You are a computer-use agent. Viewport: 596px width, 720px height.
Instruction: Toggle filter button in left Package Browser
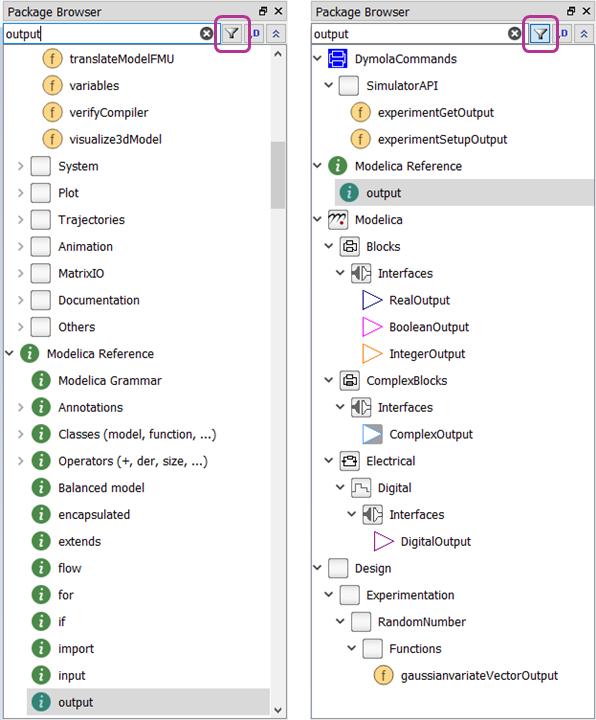tap(232, 34)
